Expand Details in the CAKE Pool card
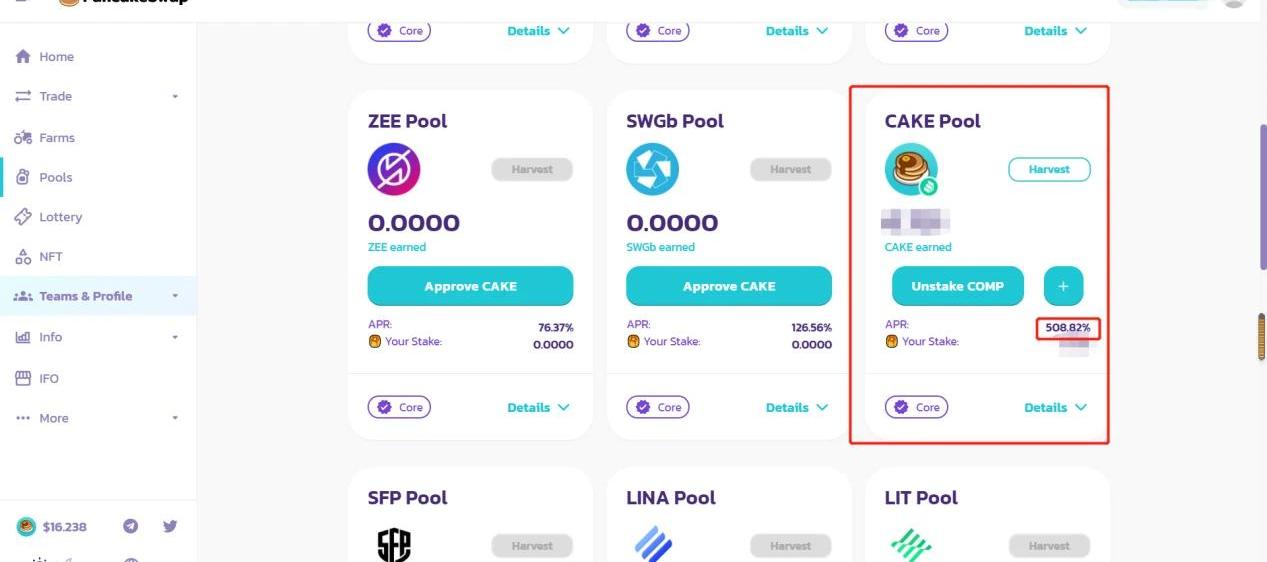 click(1055, 407)
